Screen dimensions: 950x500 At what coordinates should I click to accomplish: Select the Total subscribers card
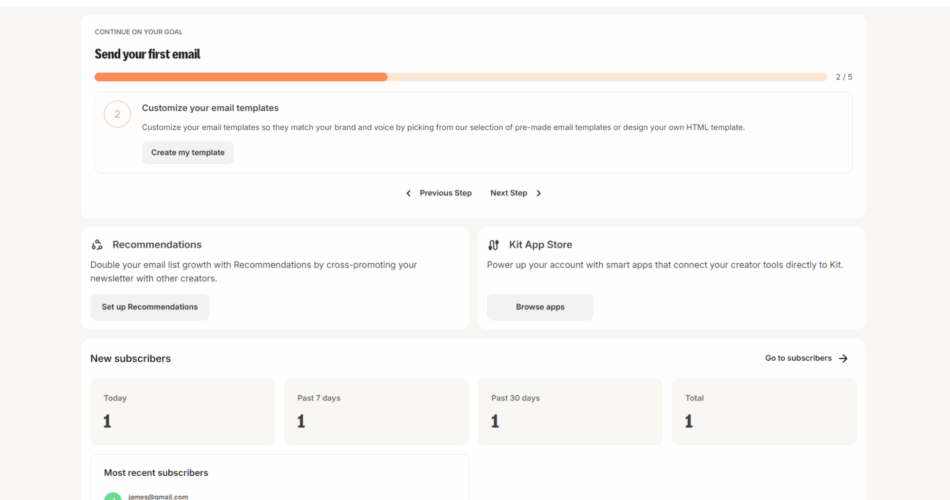pos(764,411)
